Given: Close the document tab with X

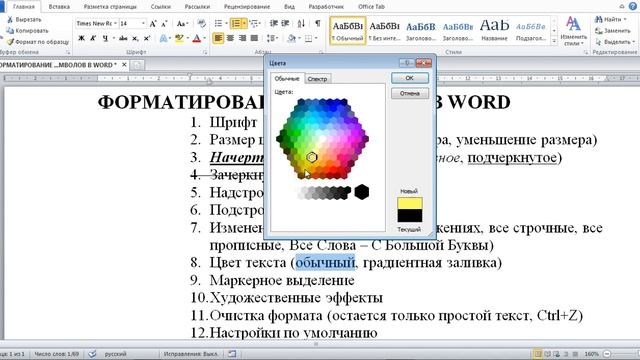Looking at the screenshot, I should click(x=124, y=64).
